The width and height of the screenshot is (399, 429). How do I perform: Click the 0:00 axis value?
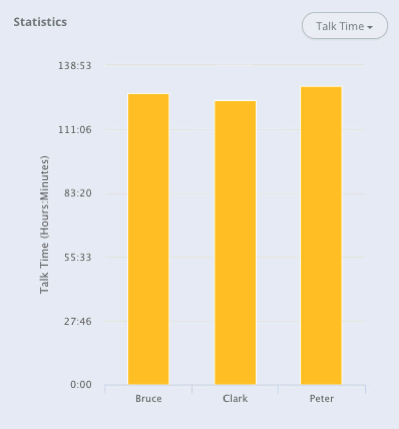pyautogui.click(x=81, y=385)
